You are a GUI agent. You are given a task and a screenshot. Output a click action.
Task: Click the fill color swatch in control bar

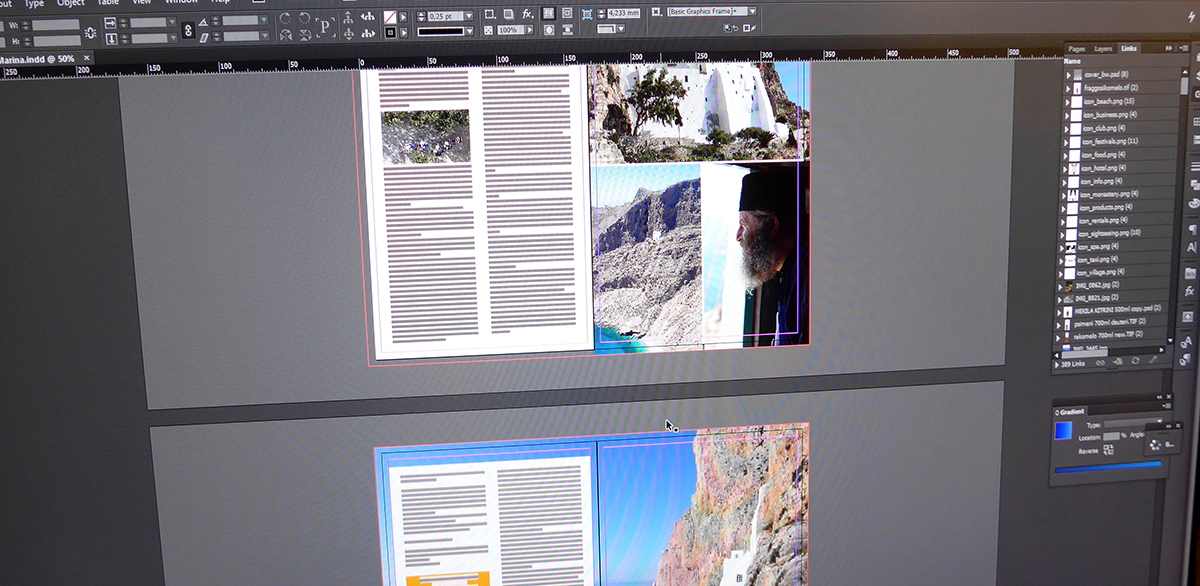point(392,16)
